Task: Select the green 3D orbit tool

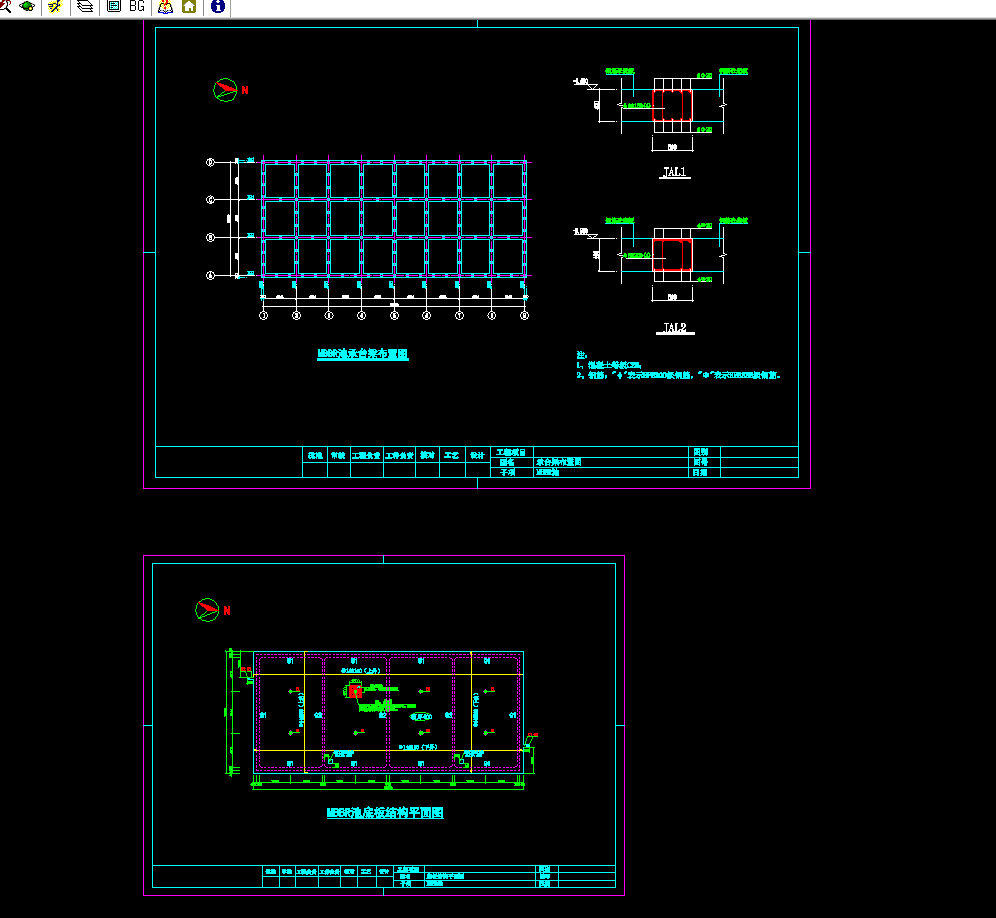Action: [x=27, y=6]
